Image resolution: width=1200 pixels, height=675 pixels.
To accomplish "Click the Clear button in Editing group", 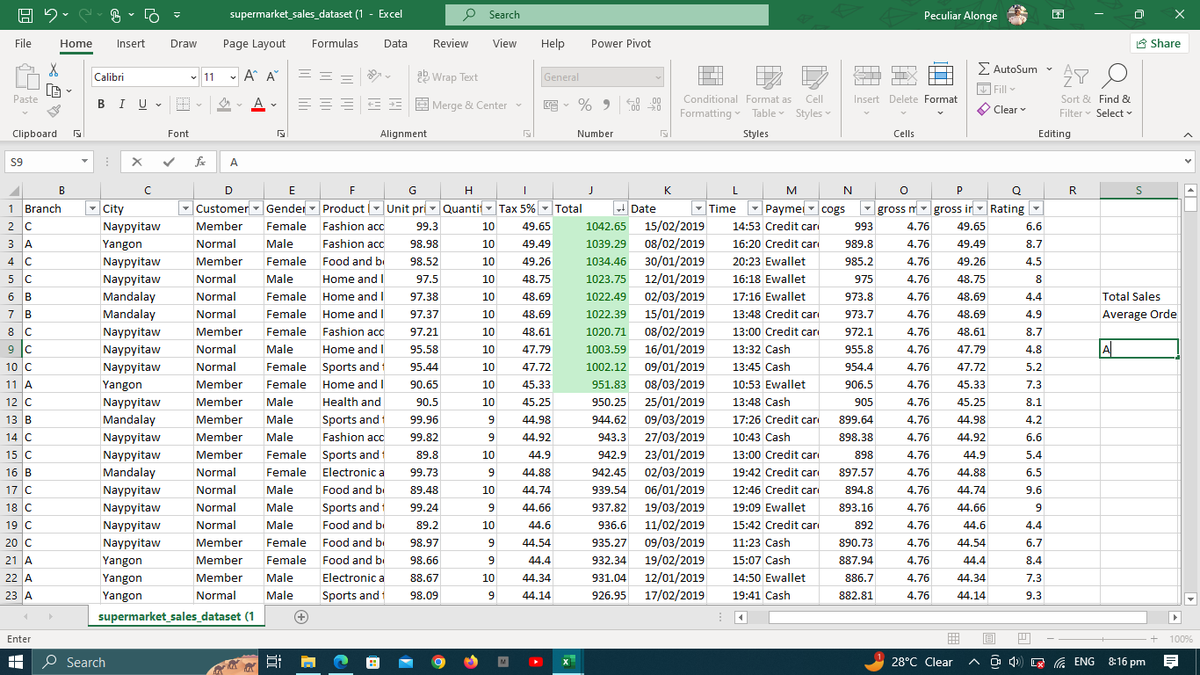I will [1002, 109].
